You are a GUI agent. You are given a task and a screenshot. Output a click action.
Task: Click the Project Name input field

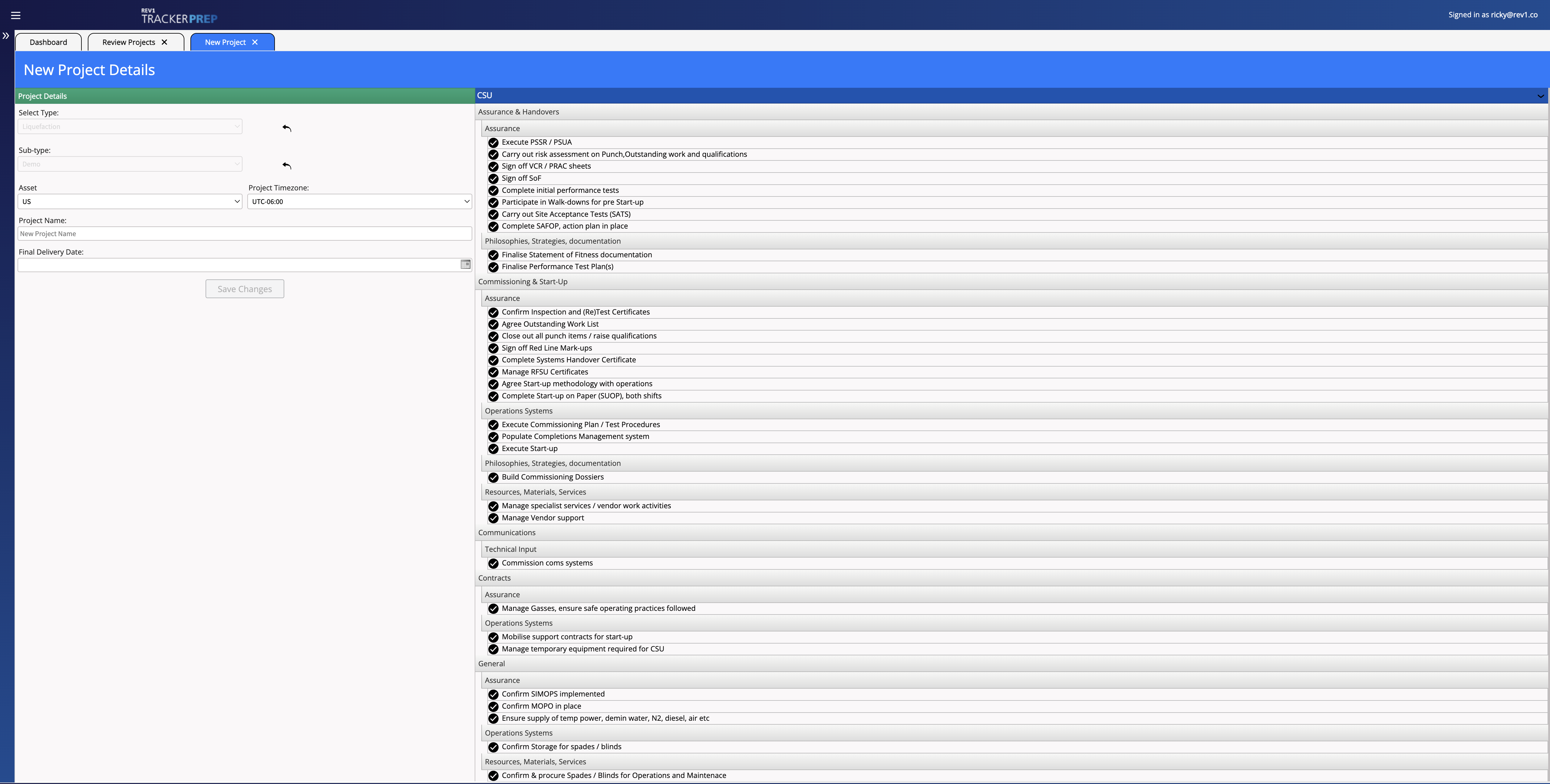[x=244, y=233]
